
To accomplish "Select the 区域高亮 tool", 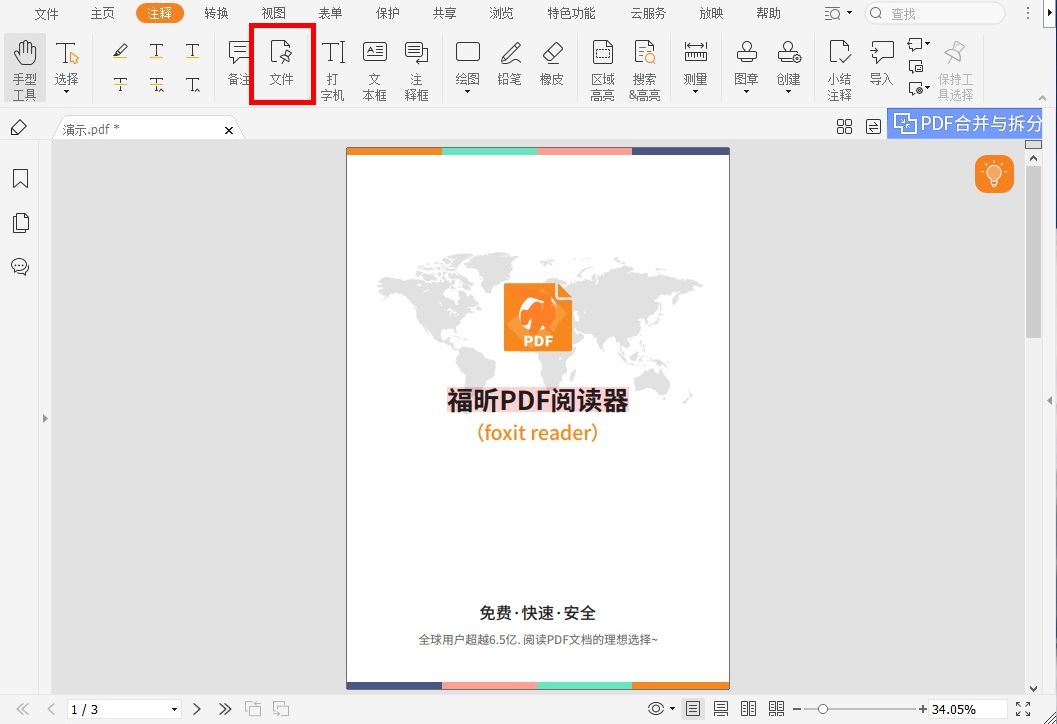I will pos(601,66).
